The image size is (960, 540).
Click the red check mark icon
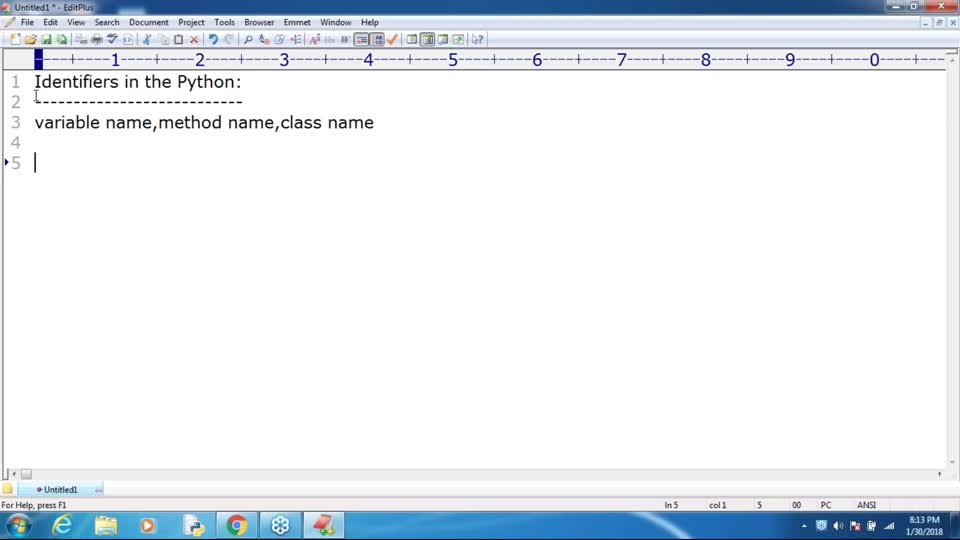(x=393, y=40)
